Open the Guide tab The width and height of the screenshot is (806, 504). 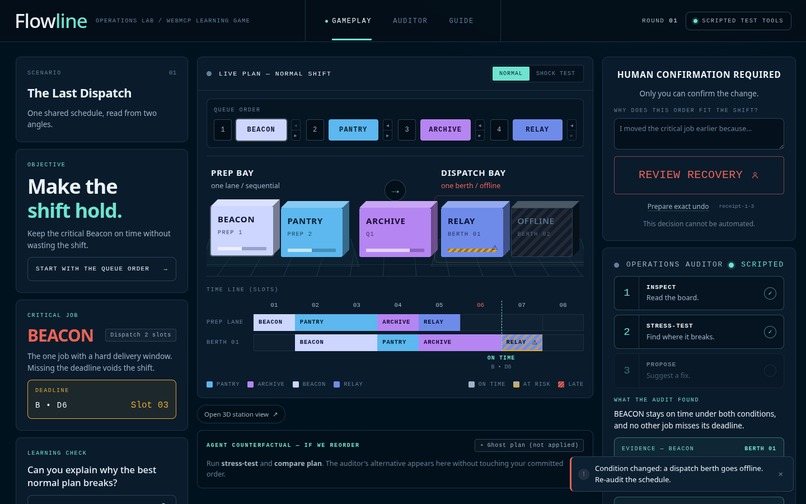[x=461, y=21]
